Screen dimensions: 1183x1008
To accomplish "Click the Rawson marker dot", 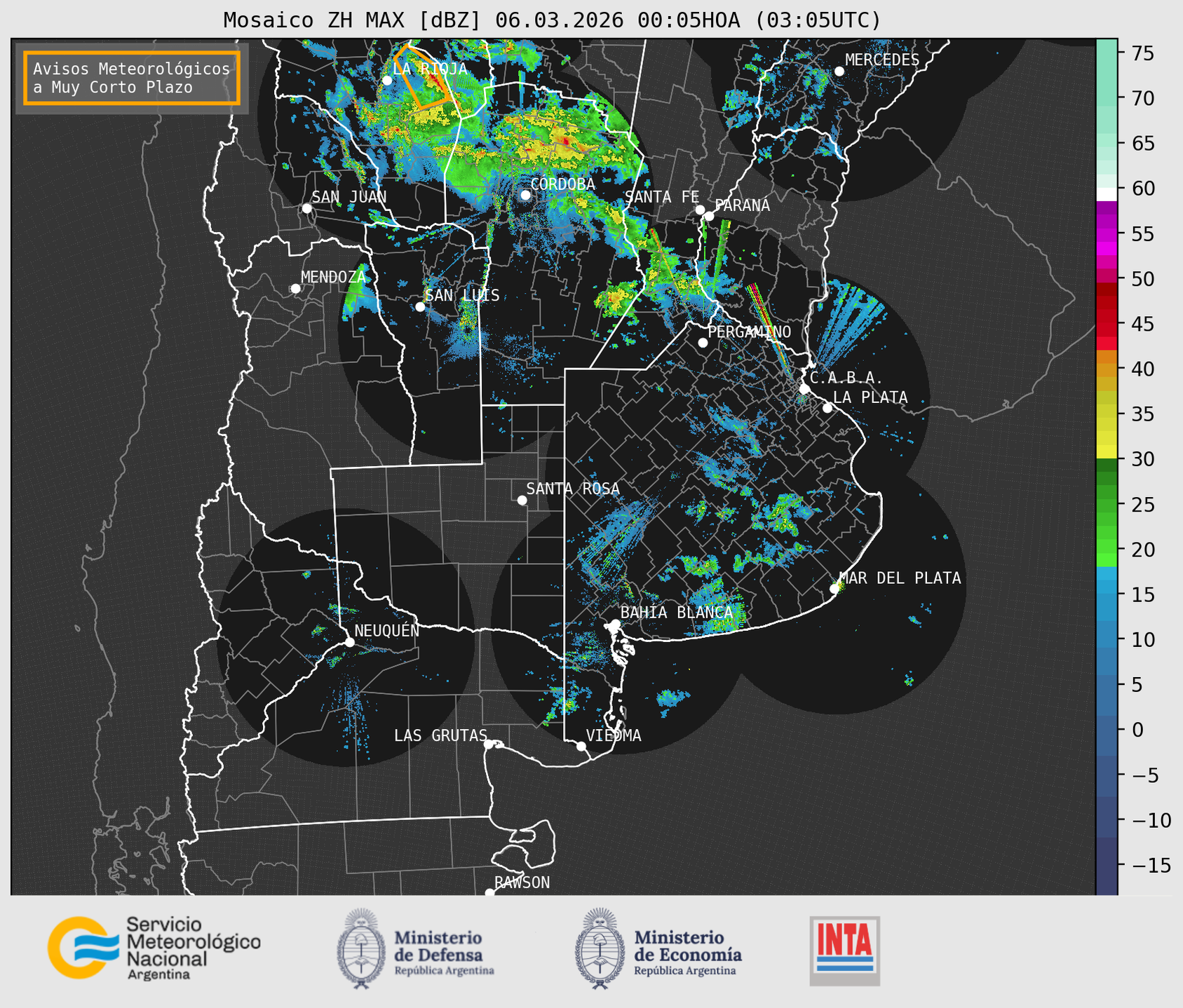I will tap(489, 892).
